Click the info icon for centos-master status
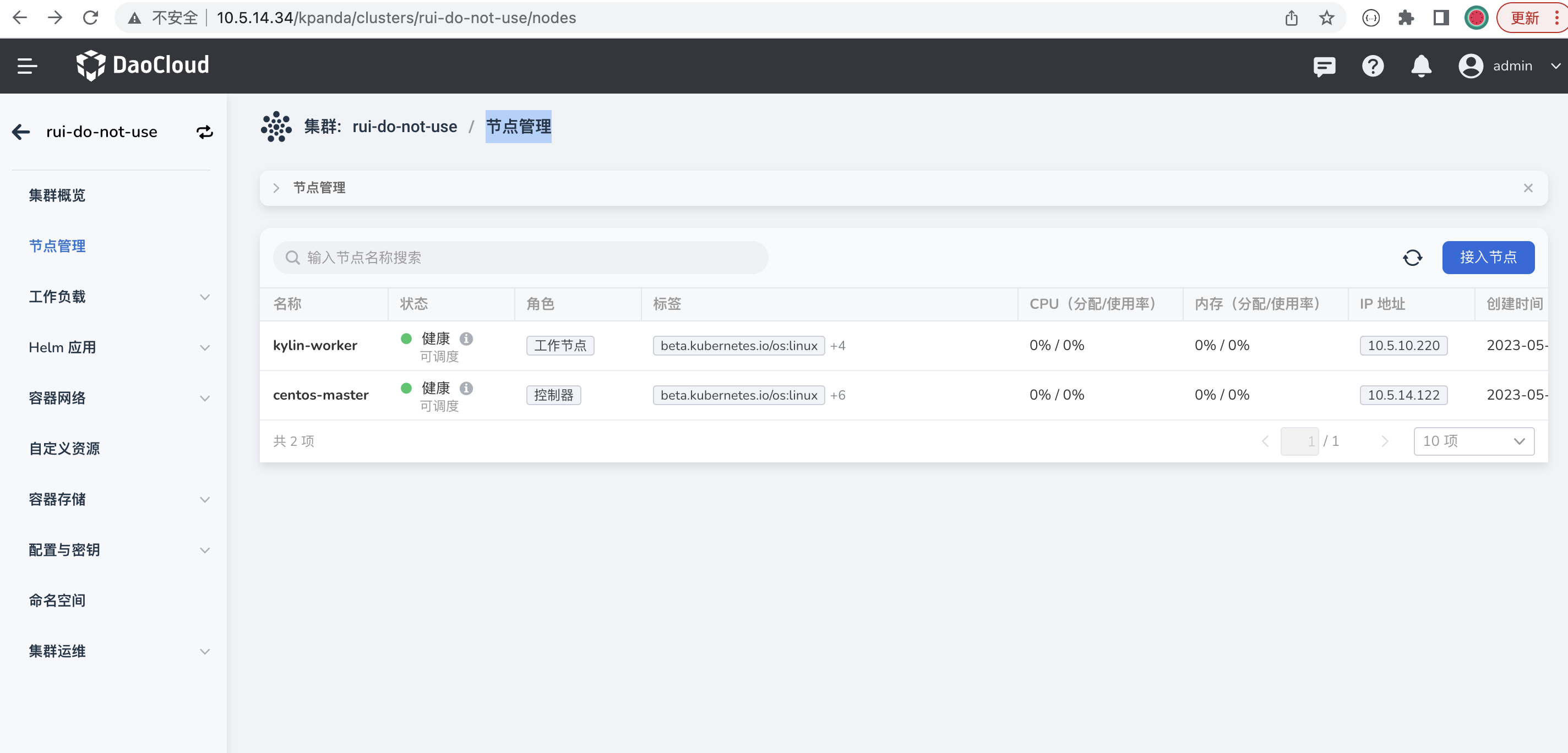The width and height of the screenshot is (1568, 753). click(x=466, y=388)
